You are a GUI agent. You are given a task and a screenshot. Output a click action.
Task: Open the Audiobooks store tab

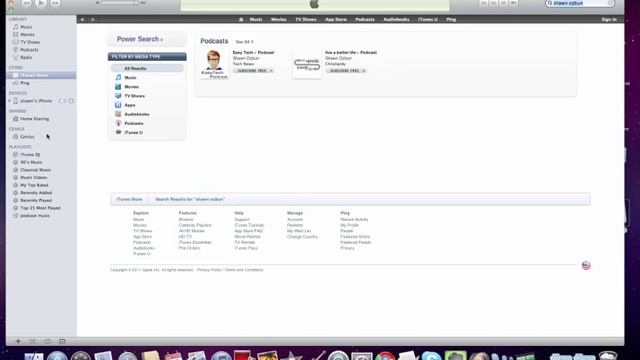(x=396, y=19)
